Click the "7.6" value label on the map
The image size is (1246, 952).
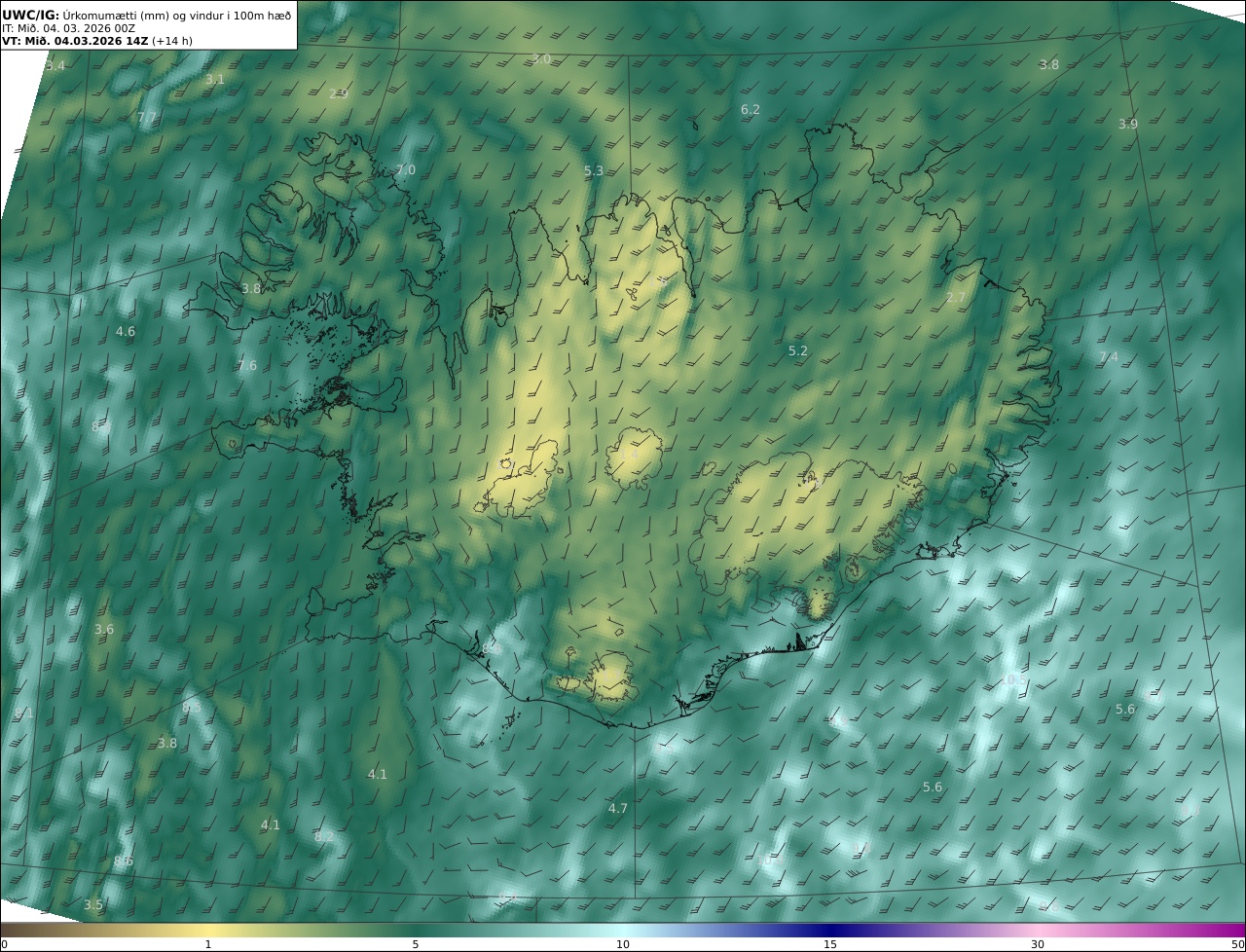pyautogui.click(x=247, y=366)
